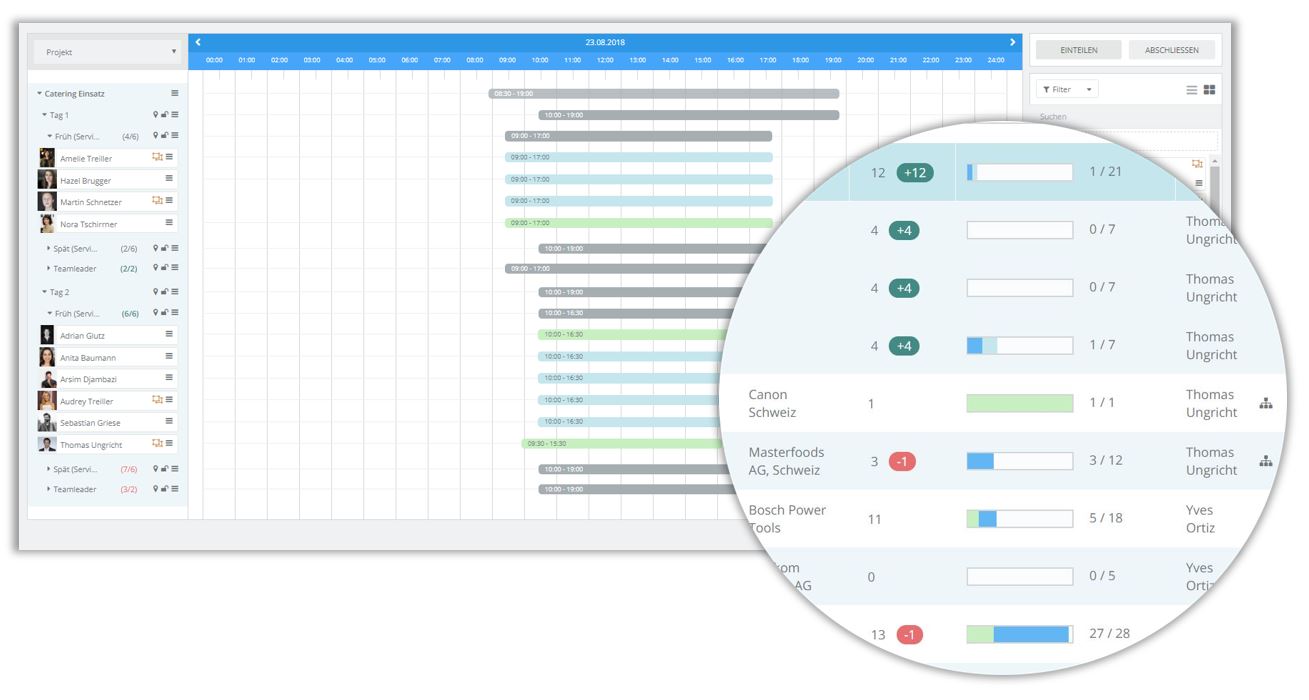Collapse the Catering Einsatz tree node
The image size is (1309, 700).
40,94
